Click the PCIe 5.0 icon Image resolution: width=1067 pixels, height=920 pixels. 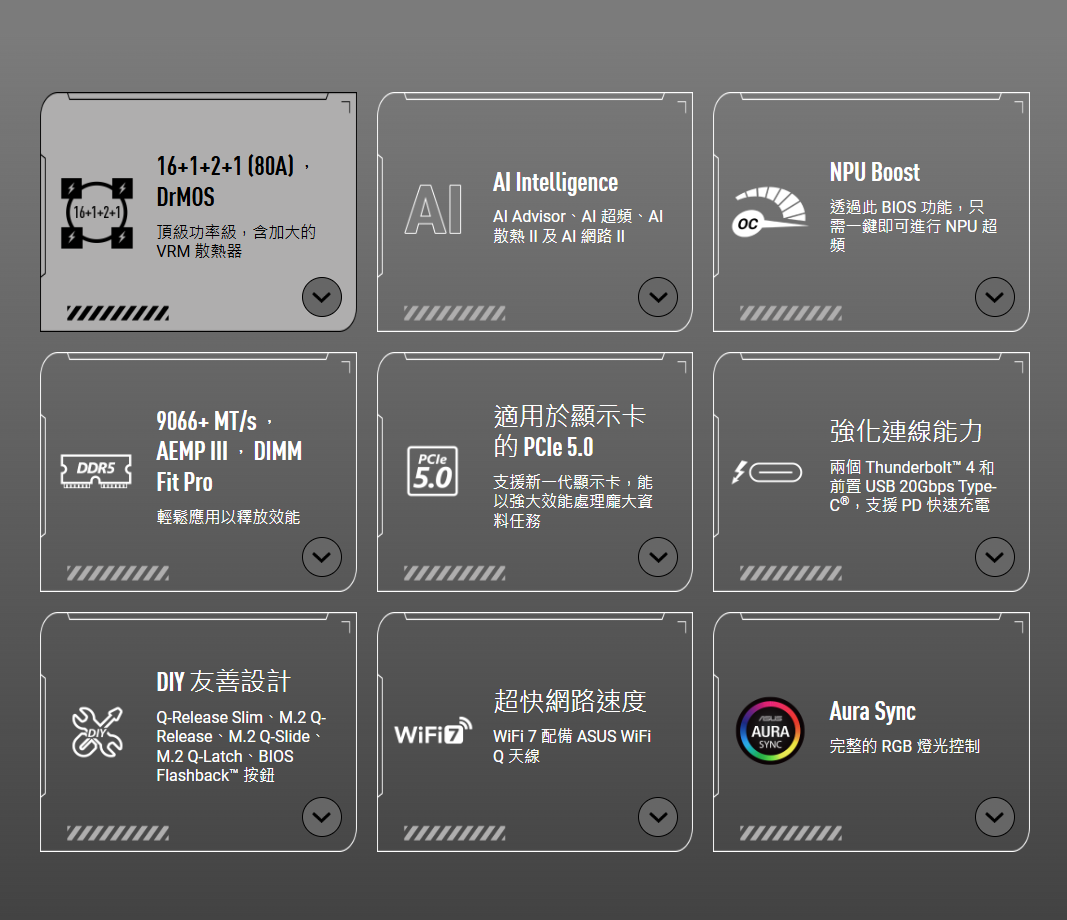pyautogui.click(x=433, y=470)
